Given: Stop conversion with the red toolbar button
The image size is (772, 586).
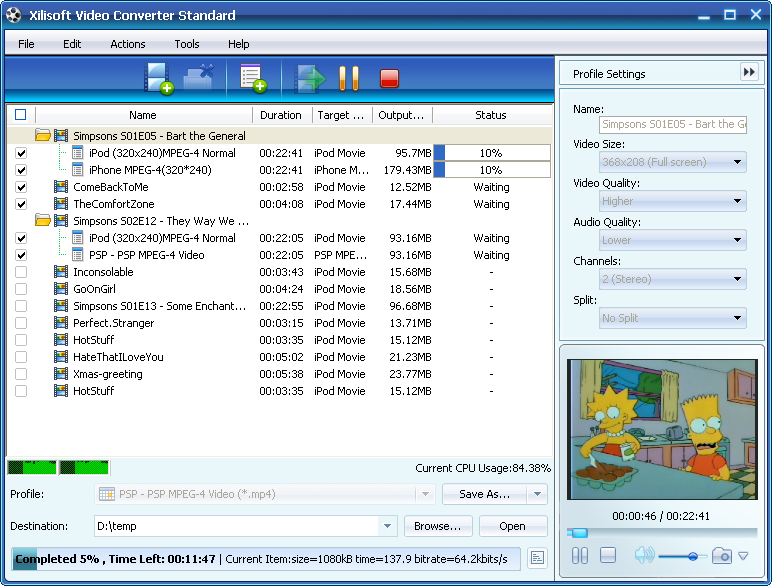Looking at the screenshot, I should click(x=390, y=78).
